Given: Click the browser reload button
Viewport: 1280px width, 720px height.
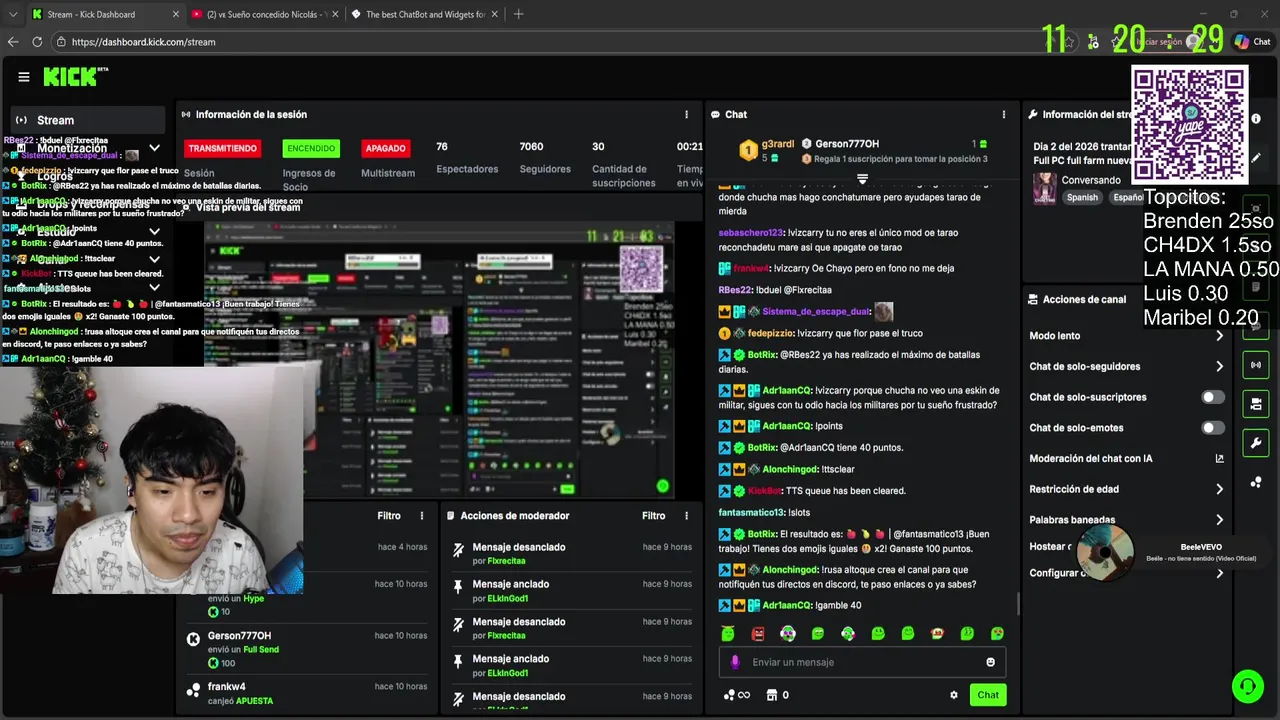Looking at the screenshot, I should pos(37,42).
